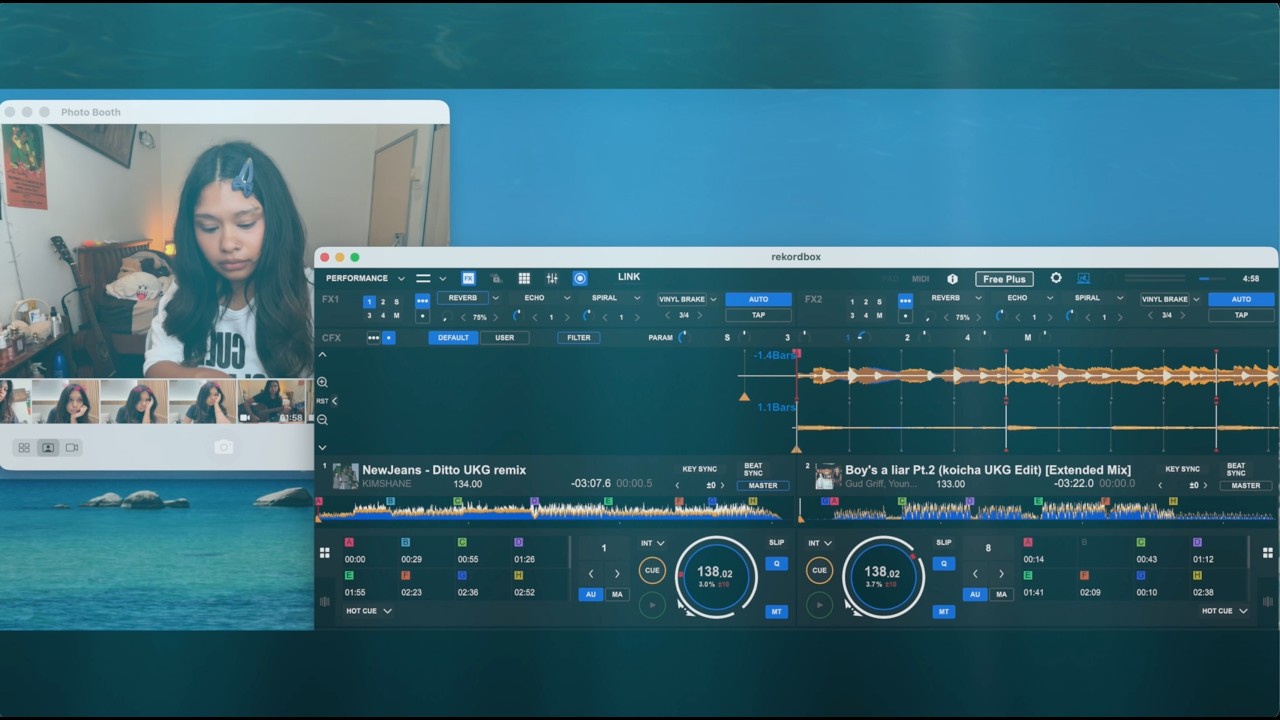Screen dimensions: 1280x720
Task: Open deck 1 INT source dropdown
Action: pos(653,543)
